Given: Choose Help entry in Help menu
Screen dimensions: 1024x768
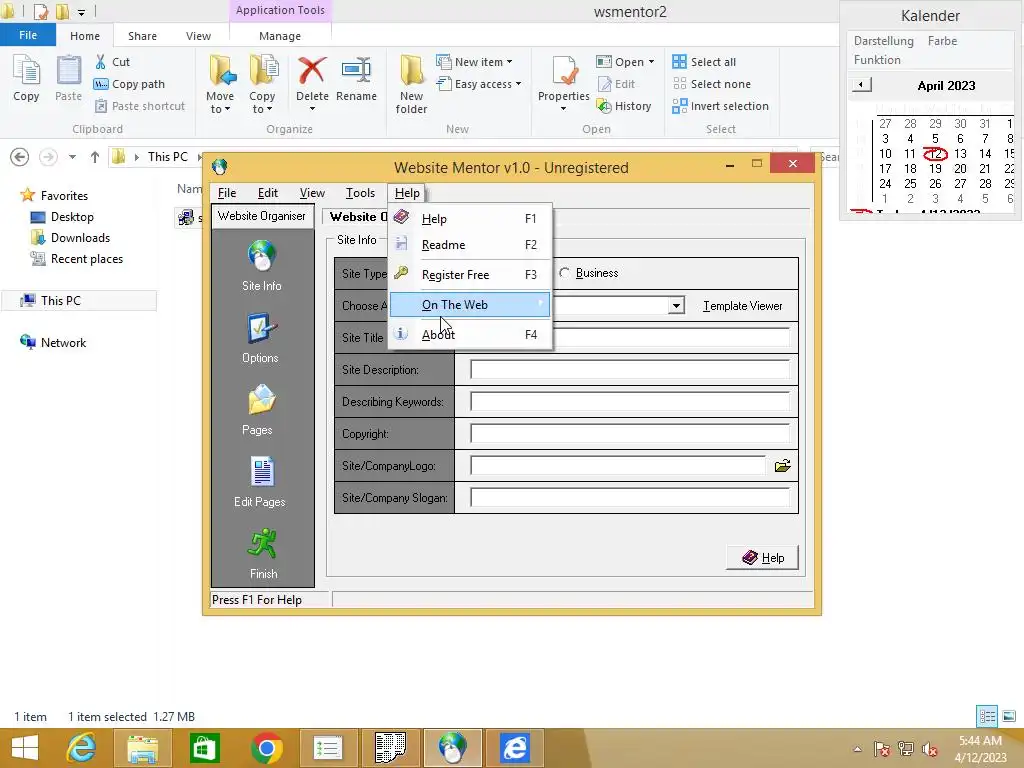Looking at the screenshot, I should [470, 219].
